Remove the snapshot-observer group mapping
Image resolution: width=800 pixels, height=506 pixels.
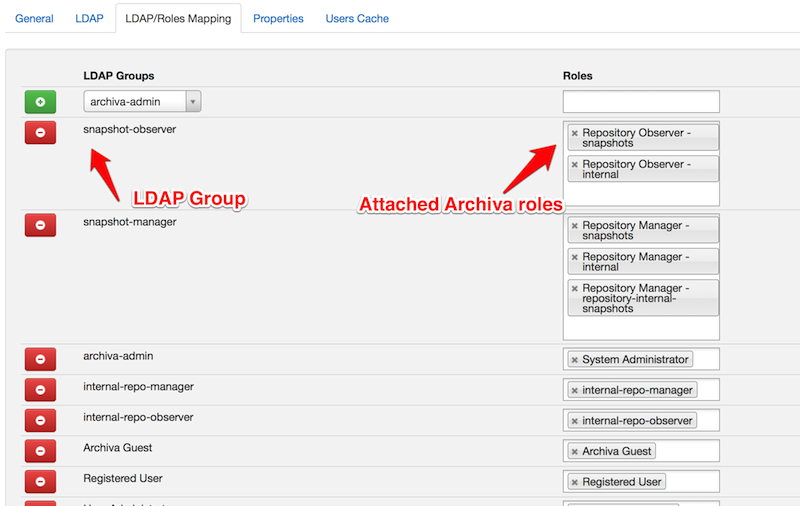pyautogui.click(x=40, y=132)
